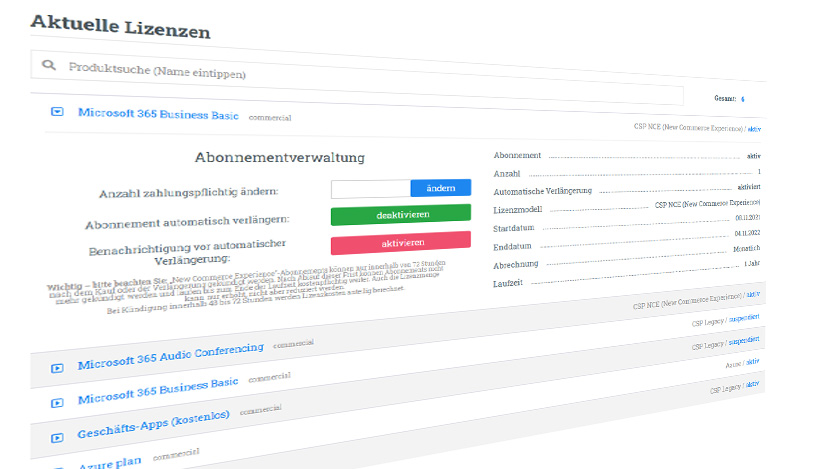Screen dimensions: 833x469
Task: Focus the Produktsuche (Name eintippen) field
Action: [356, 78]
